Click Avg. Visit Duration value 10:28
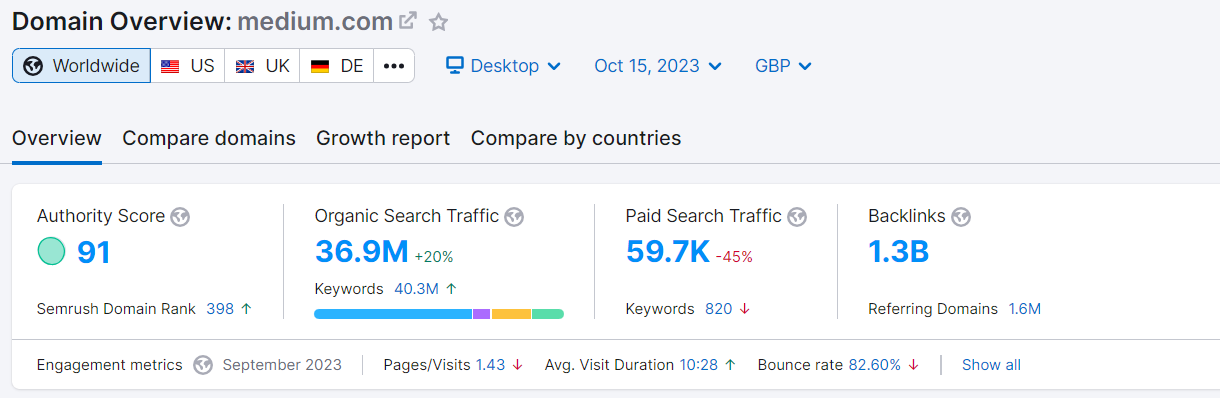Image resolution: width=1220 pixels, height=398 pixels. pos(699,365)
